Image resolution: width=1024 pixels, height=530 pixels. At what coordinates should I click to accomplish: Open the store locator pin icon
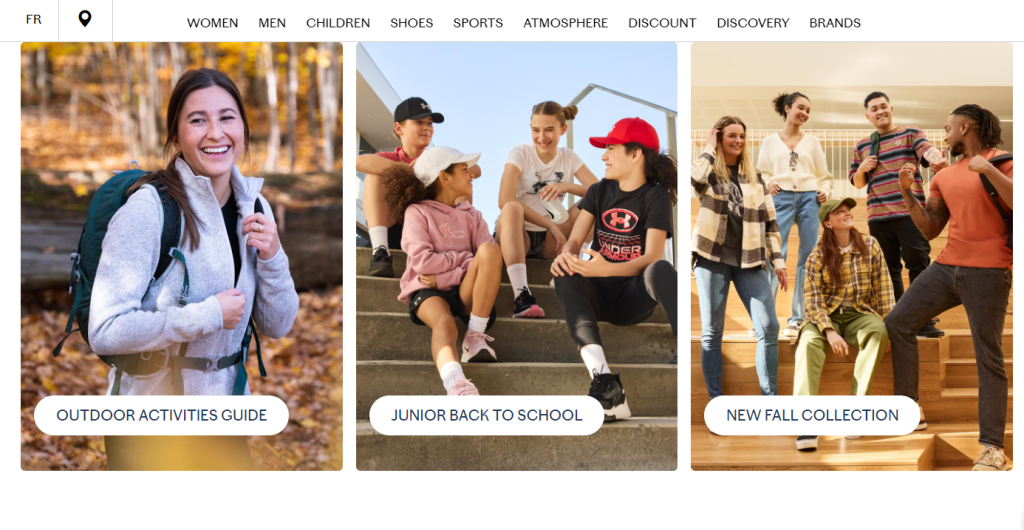click(85, 19)
